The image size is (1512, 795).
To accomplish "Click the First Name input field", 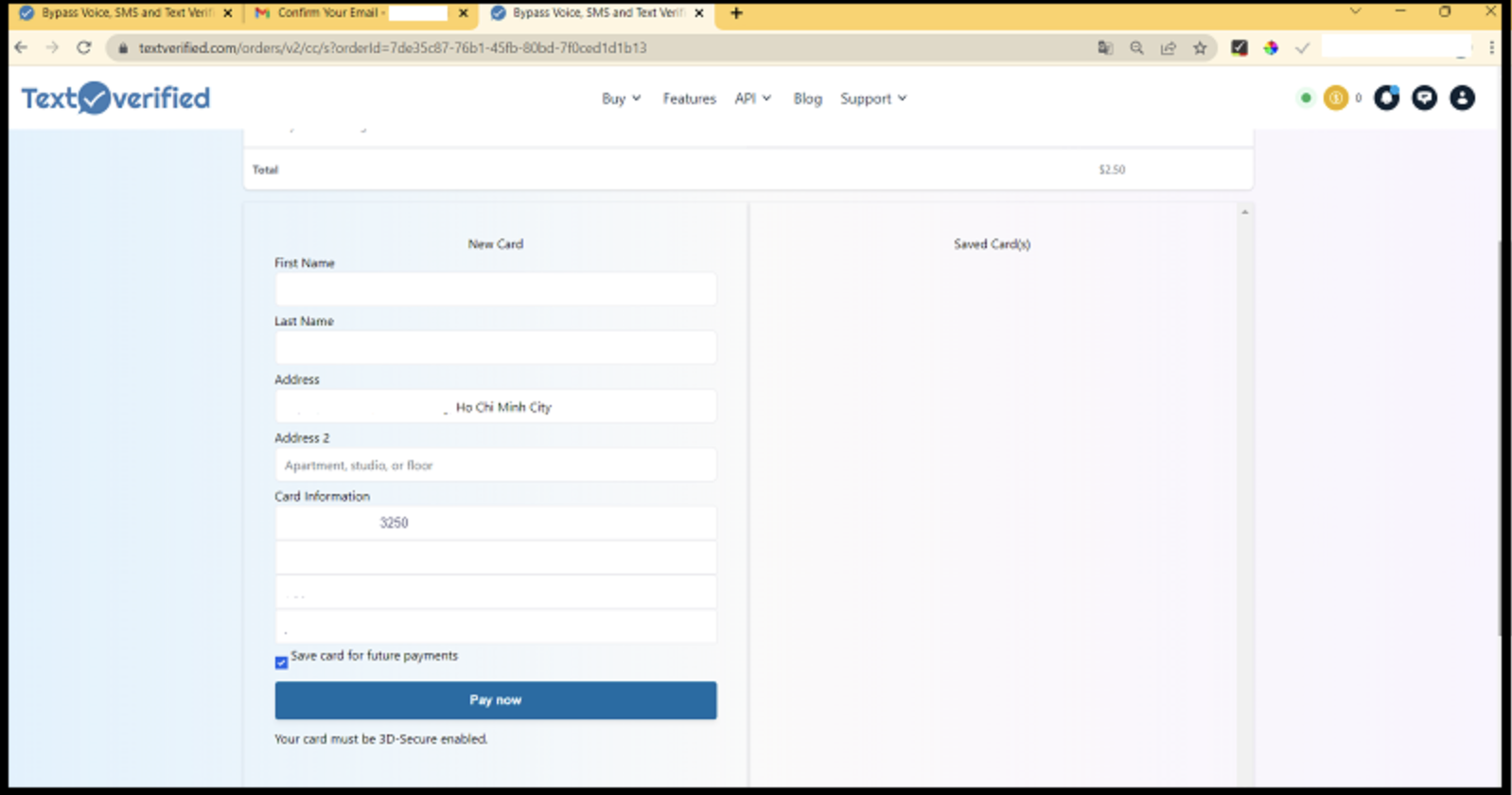I will pyautogui.click(x=495, y=290).
